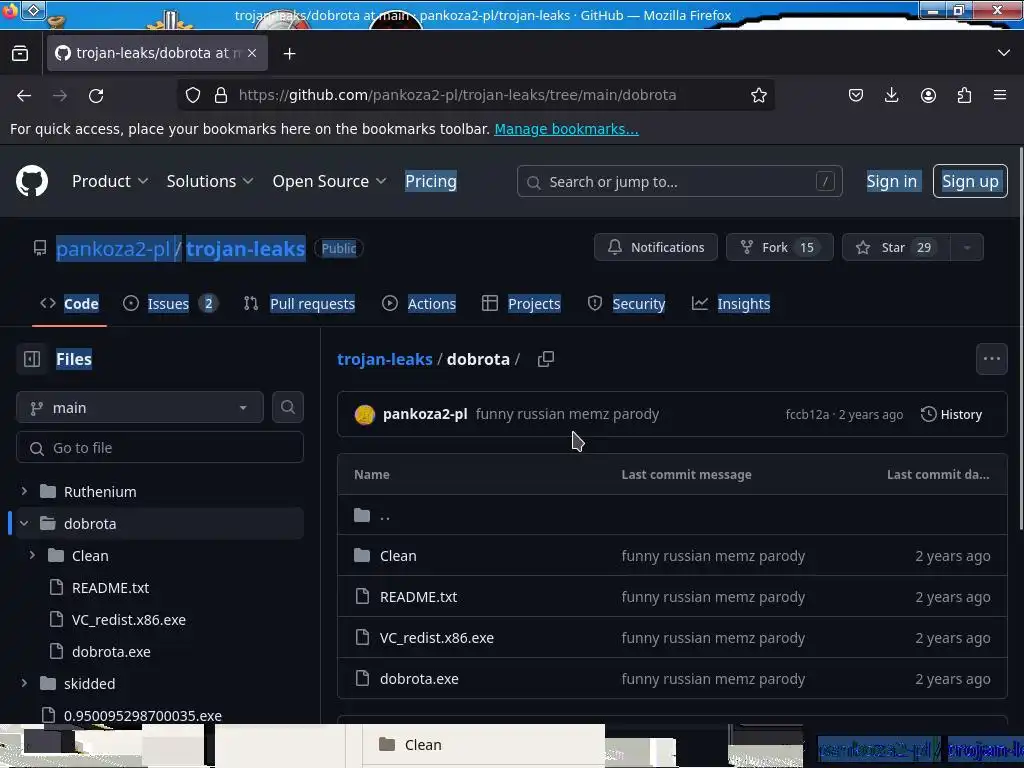Image resolution: width=1024 pixels, height=768 pixels.
Task: Close the trojan-leaks browser tab
Action: [252, 53]
